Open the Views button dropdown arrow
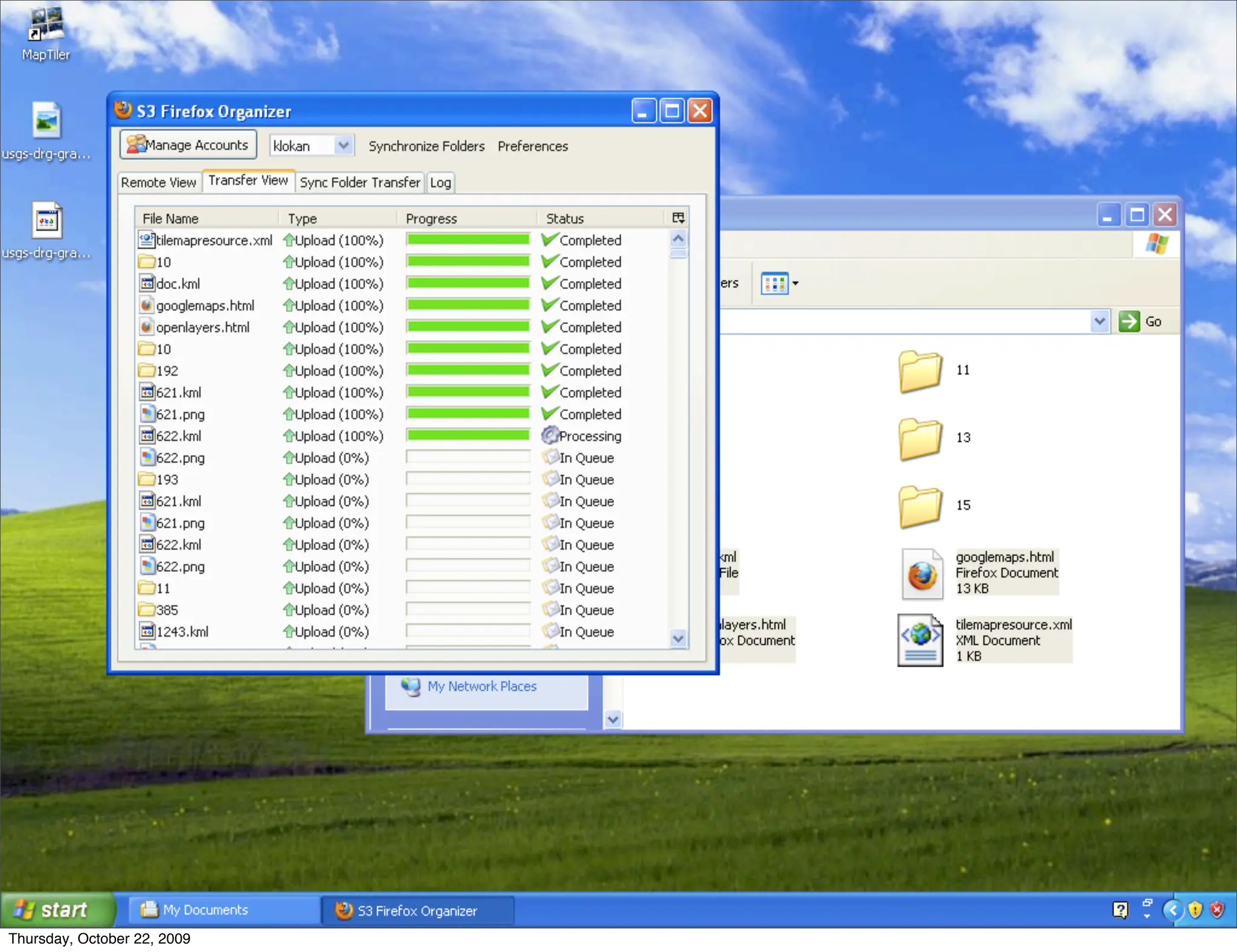This screenshot has width=1237, height=952. [x=795, y=283]
